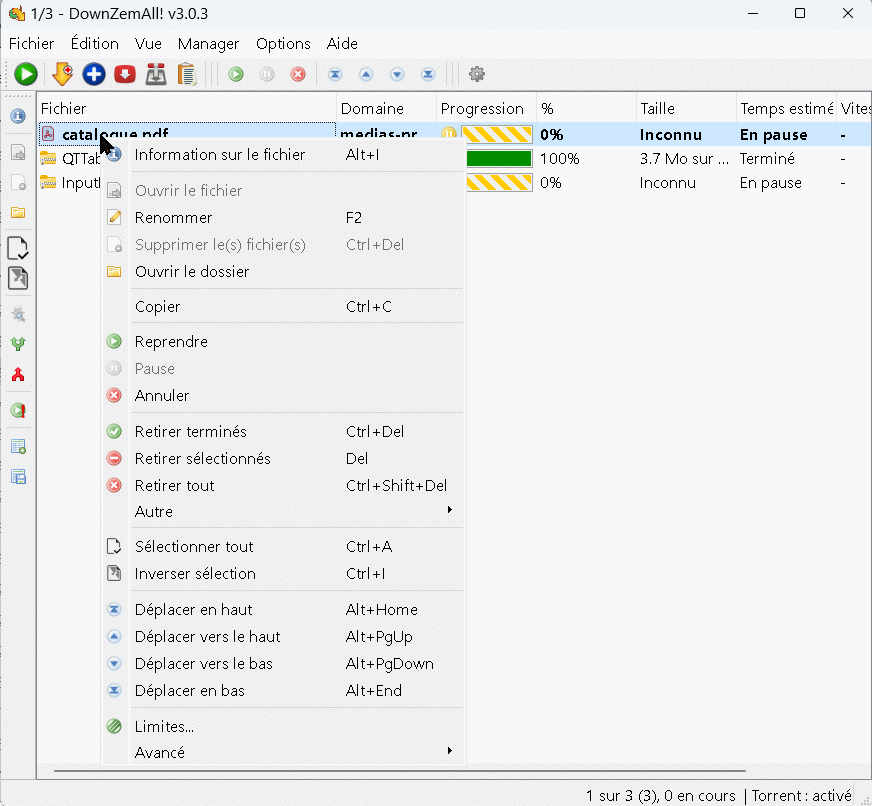Image resolution: width=872 pixels, height=806 pixels.
Task: Click the horizontal scrollbar below the list
Action: [x=399, y=771]
